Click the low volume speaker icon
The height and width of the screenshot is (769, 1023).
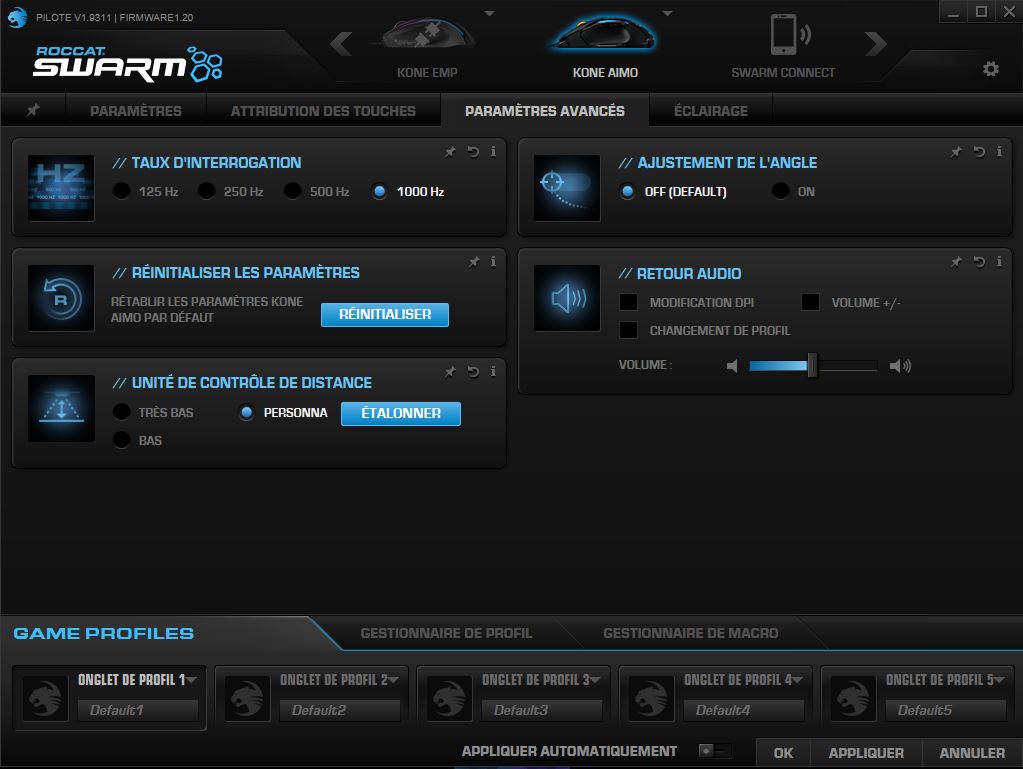(x=732, y=366)
